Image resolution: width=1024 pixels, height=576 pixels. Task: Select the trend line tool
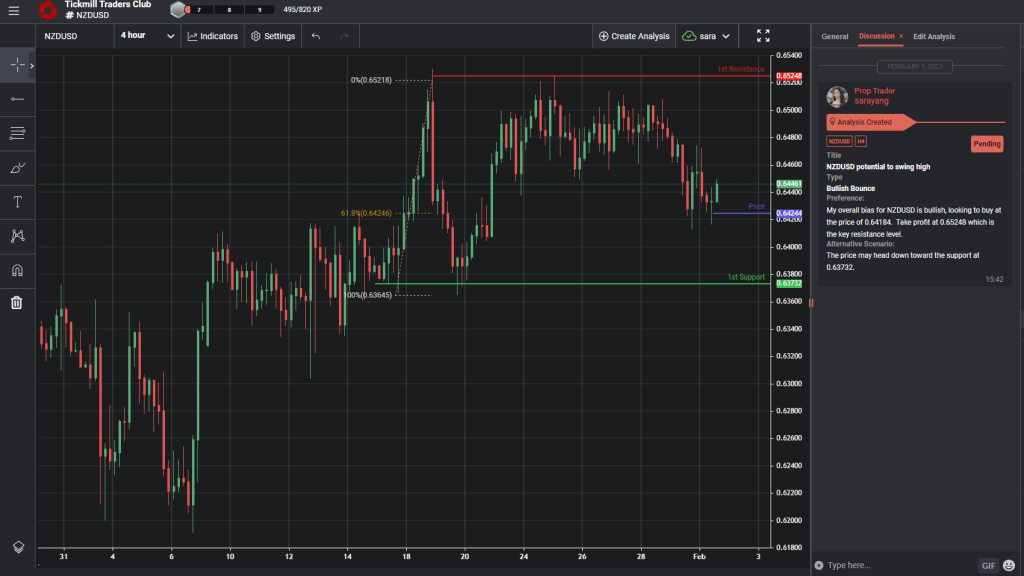pos(16,132)
